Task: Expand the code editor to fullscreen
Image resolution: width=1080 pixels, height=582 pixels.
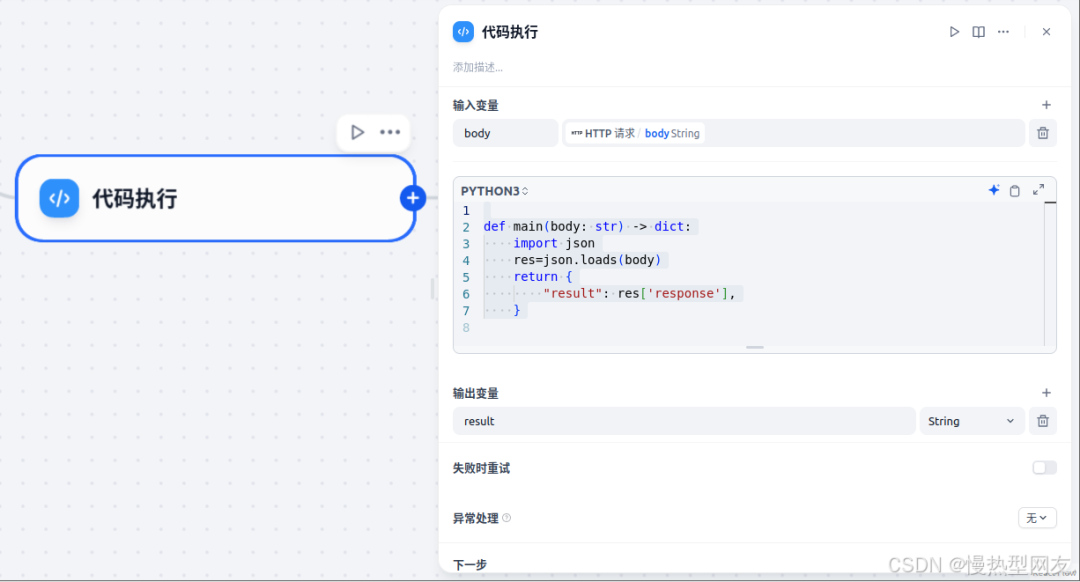Action: click(1038, 190)
